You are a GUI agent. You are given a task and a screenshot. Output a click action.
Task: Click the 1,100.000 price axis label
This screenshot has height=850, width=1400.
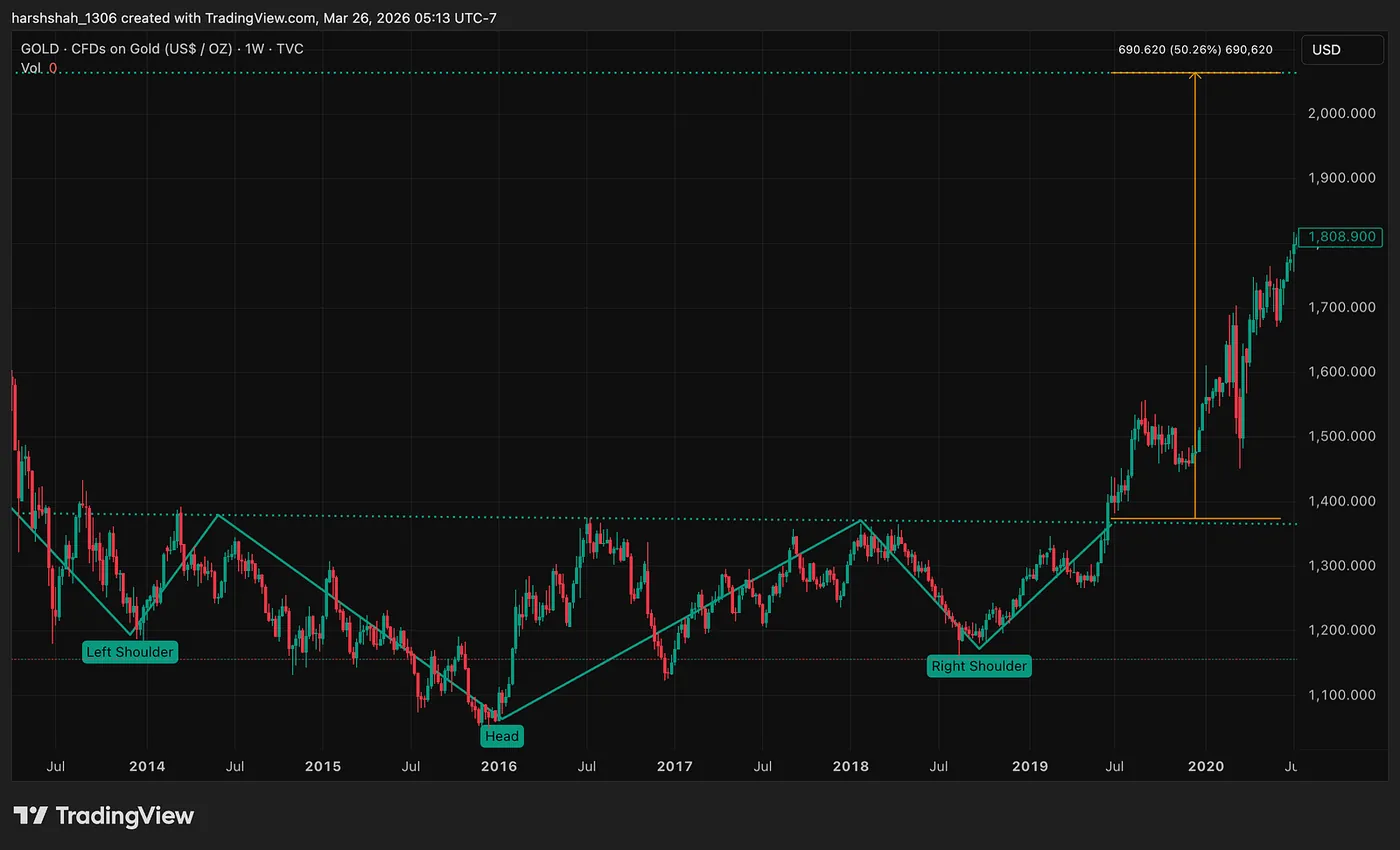coord(1343,694)
